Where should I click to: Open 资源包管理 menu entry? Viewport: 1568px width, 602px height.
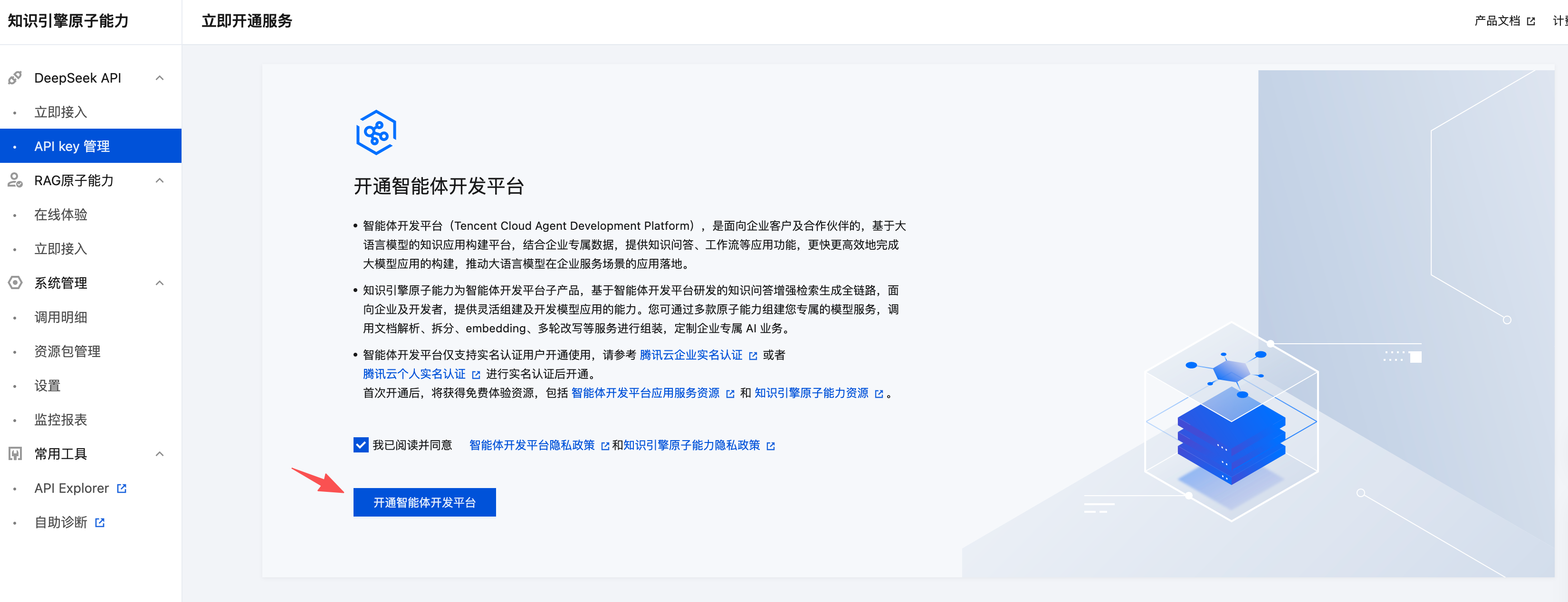coord(67,351)
